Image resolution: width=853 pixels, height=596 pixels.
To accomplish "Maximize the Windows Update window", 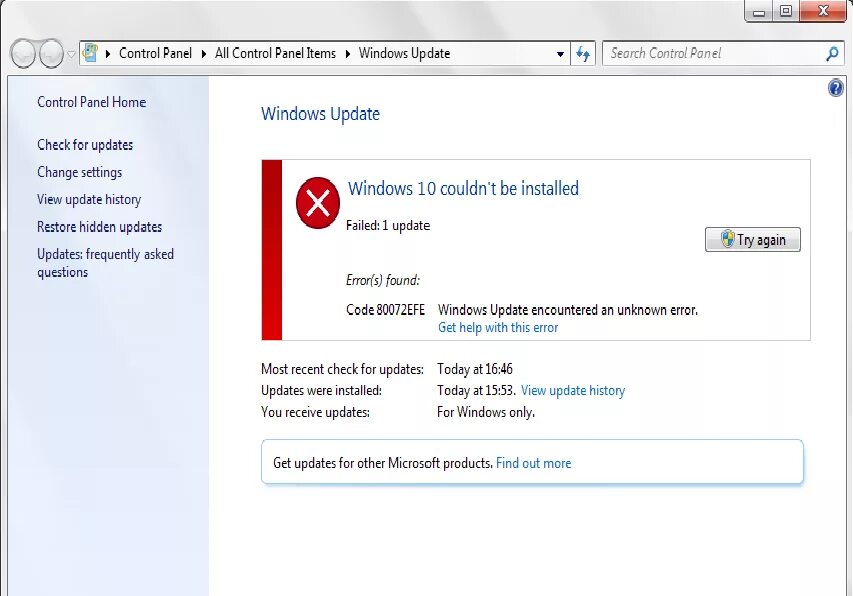I will 786,11.
